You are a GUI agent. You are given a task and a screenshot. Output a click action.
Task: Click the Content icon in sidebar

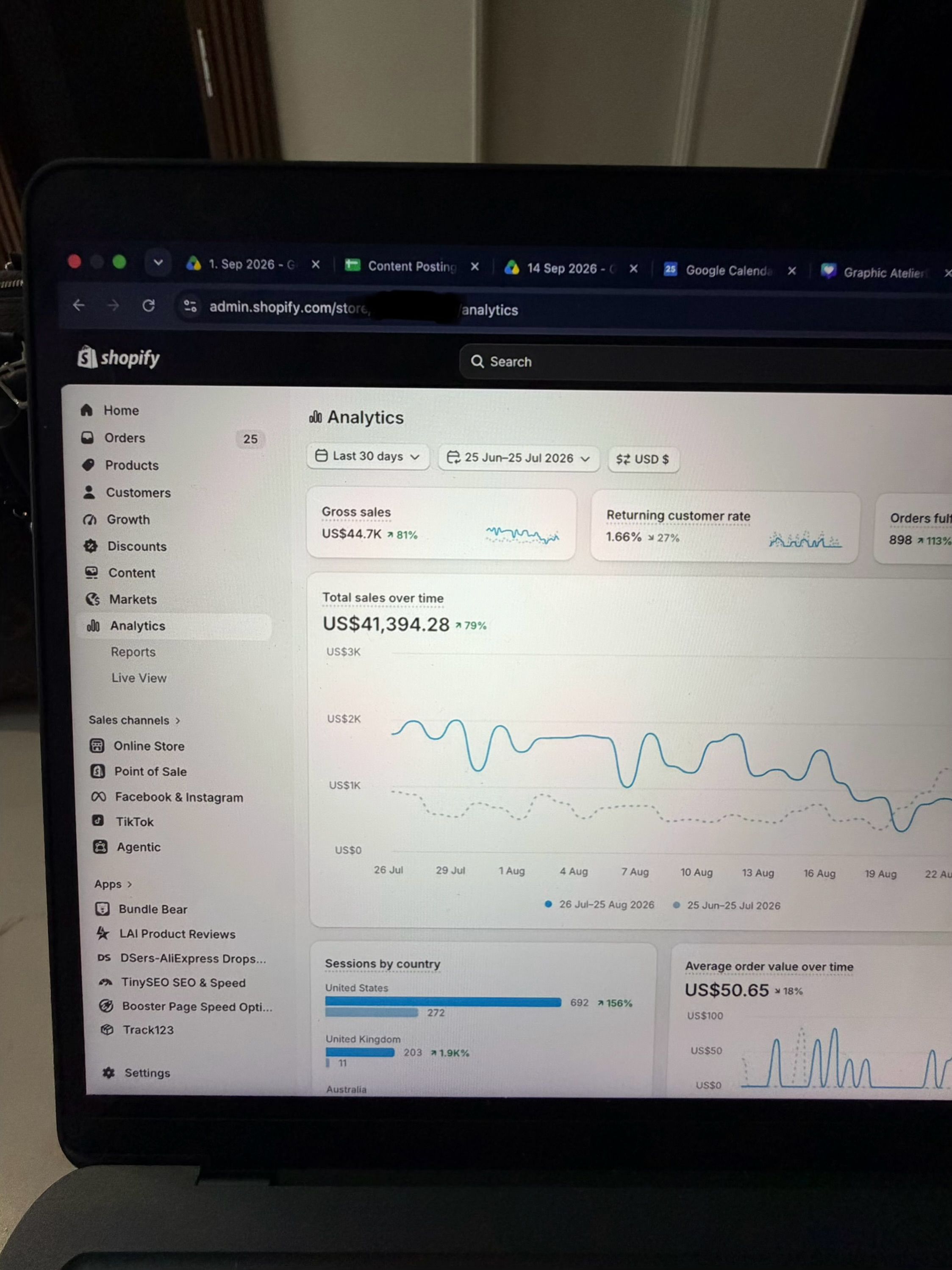pyautogui.click(x=91, y=572)
